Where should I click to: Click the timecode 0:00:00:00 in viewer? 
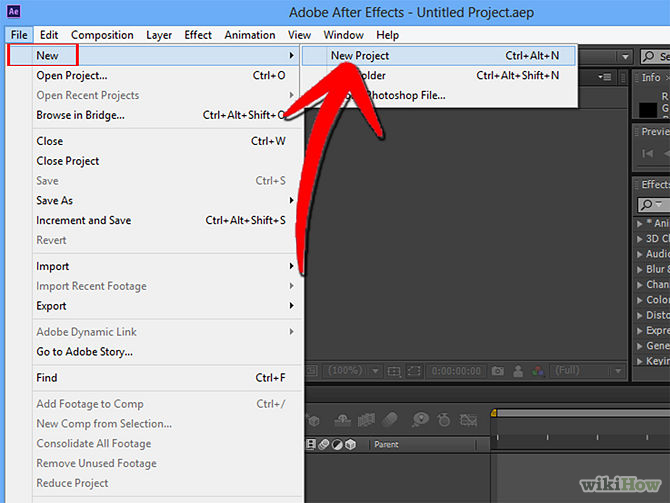click(455, 371)
